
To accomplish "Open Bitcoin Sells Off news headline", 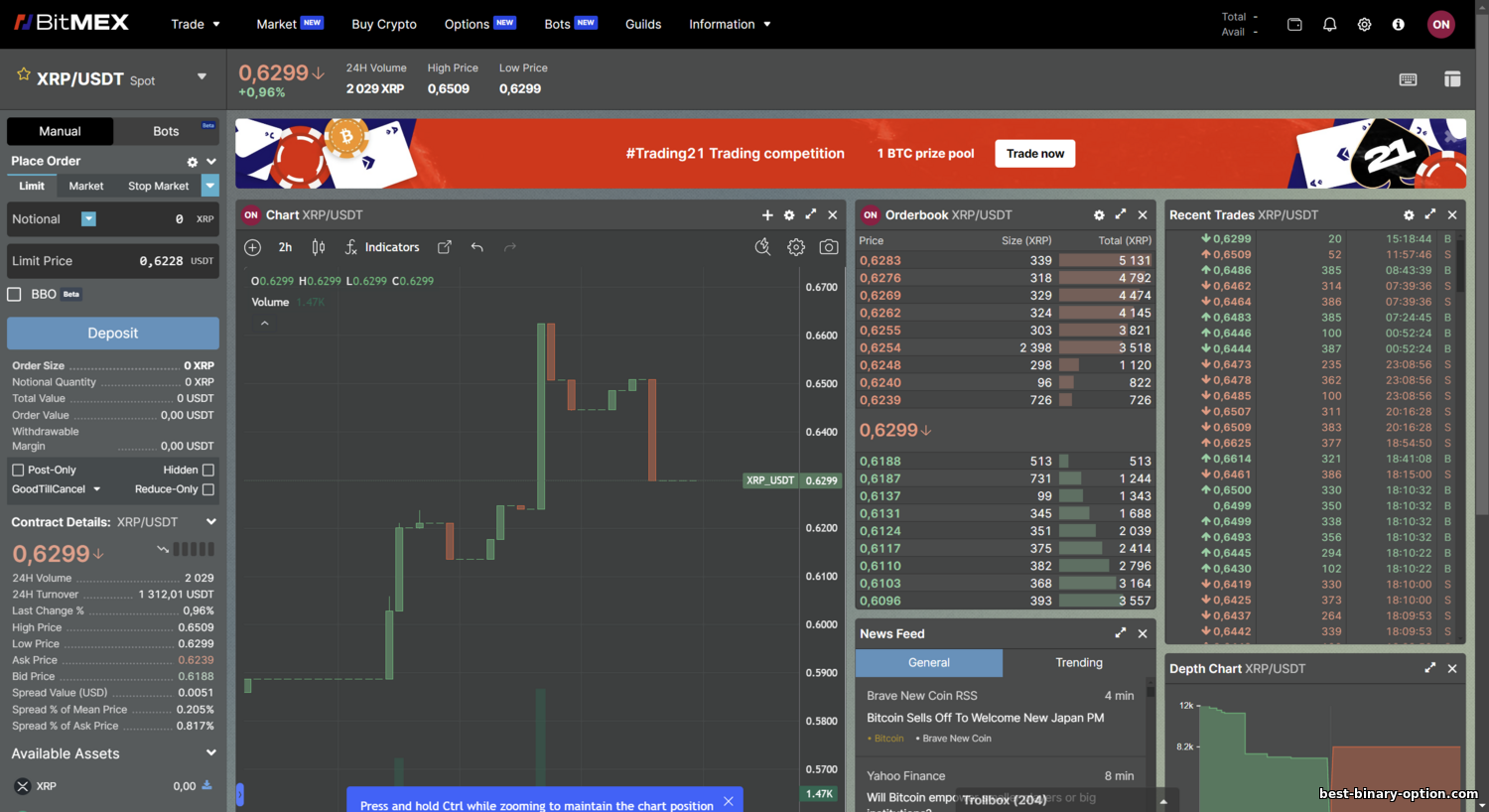I will [x=985, y=718].
